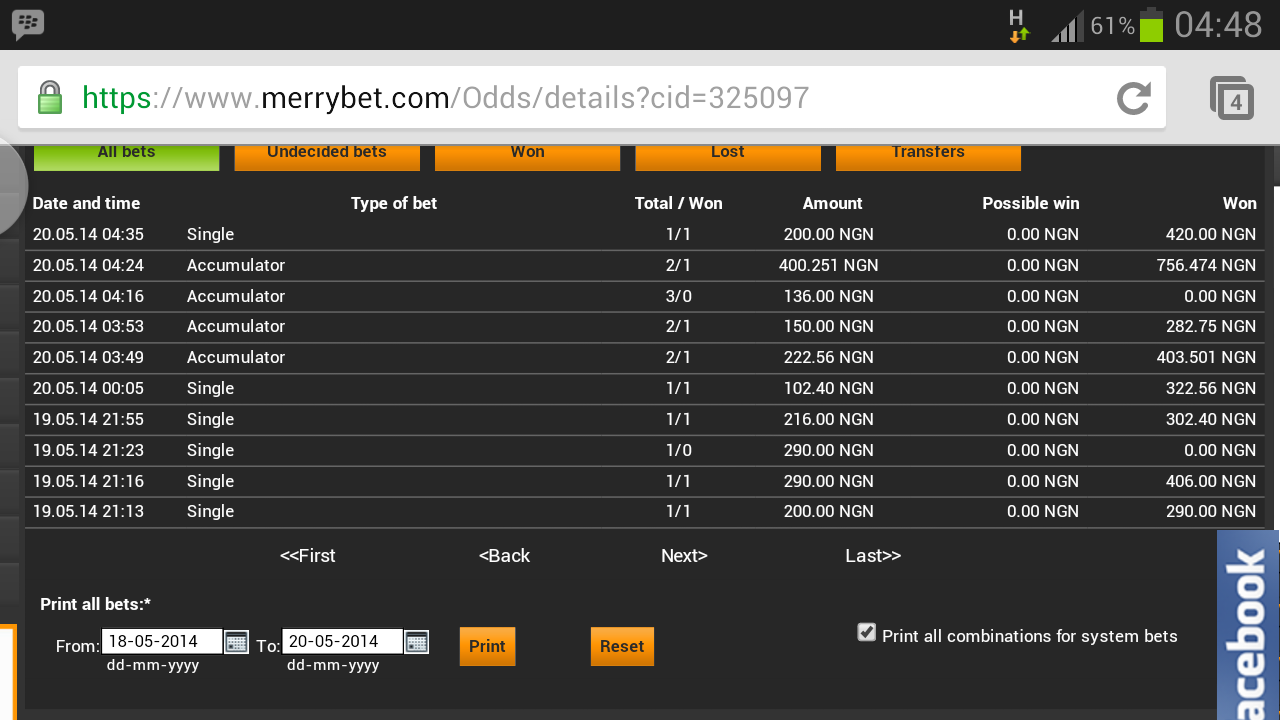
Task: Open the From date calendar picker
Action: (x=236, y=642)
